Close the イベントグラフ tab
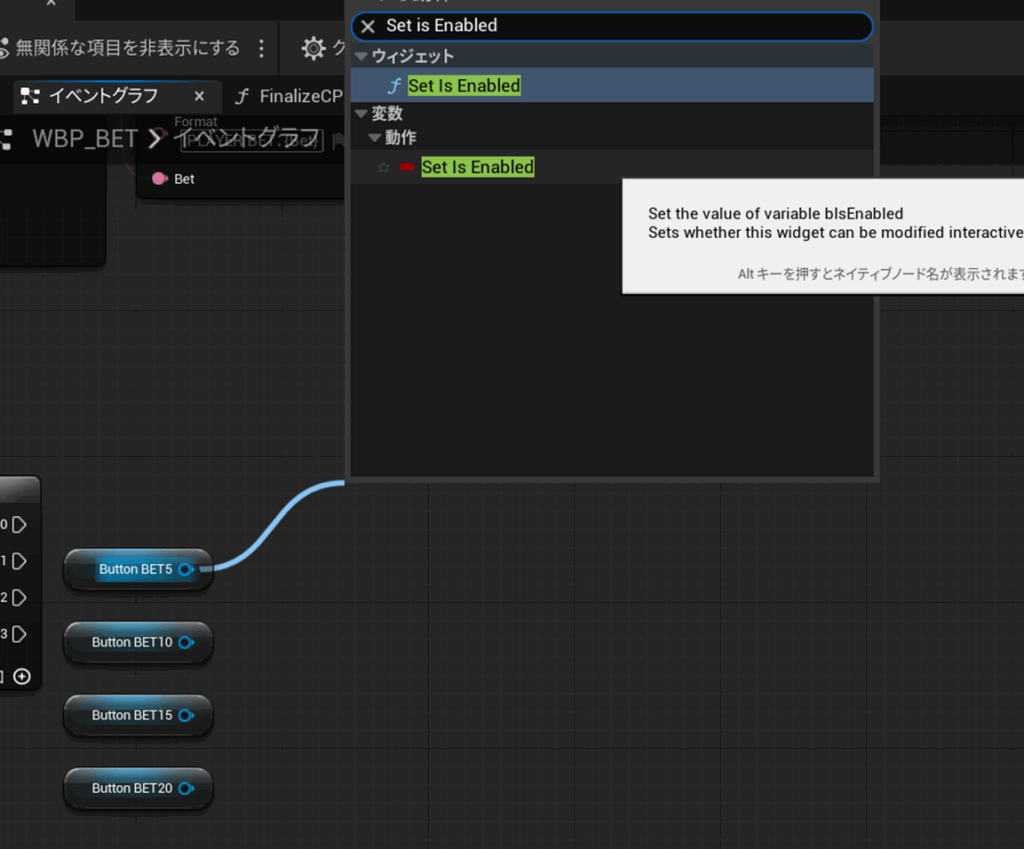Viewport: 1024px width, 849px height. point(199,96)
